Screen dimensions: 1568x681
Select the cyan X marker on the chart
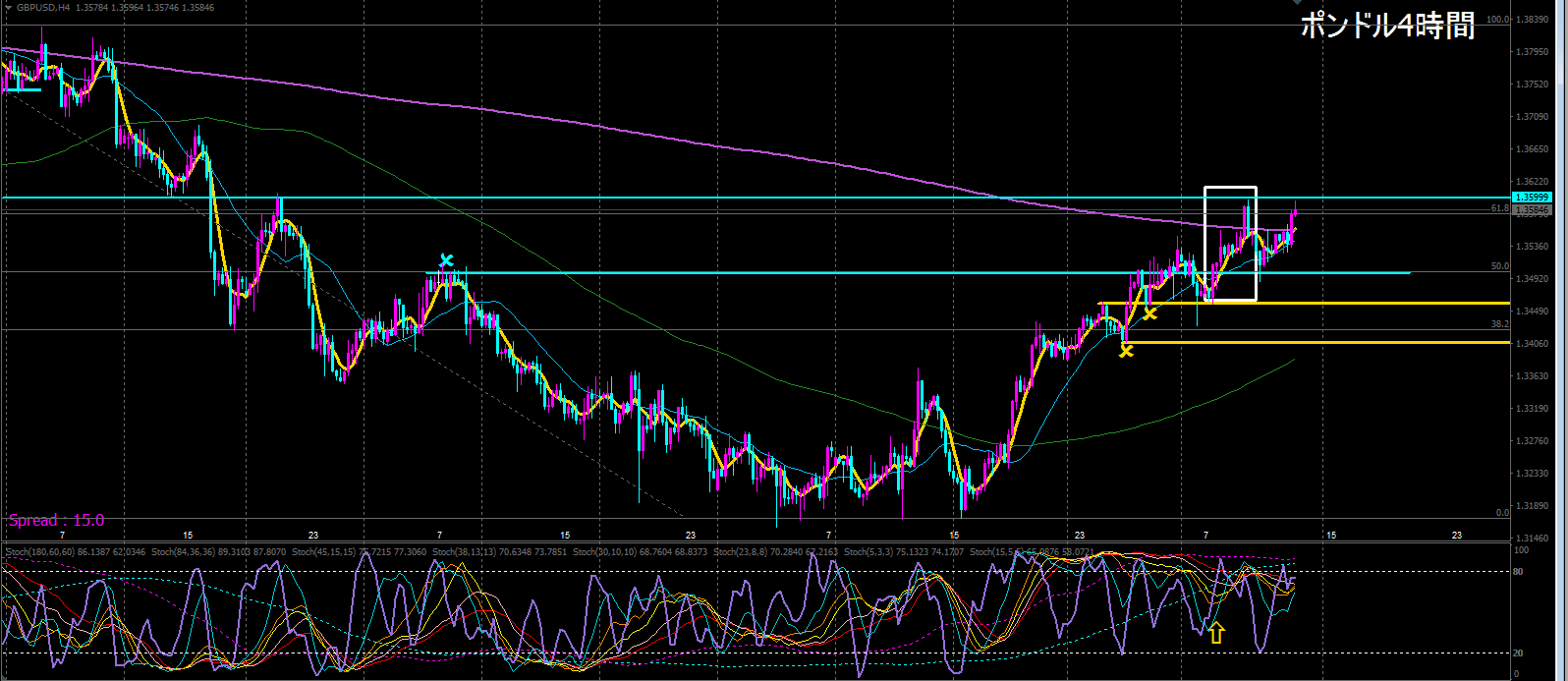446,260
